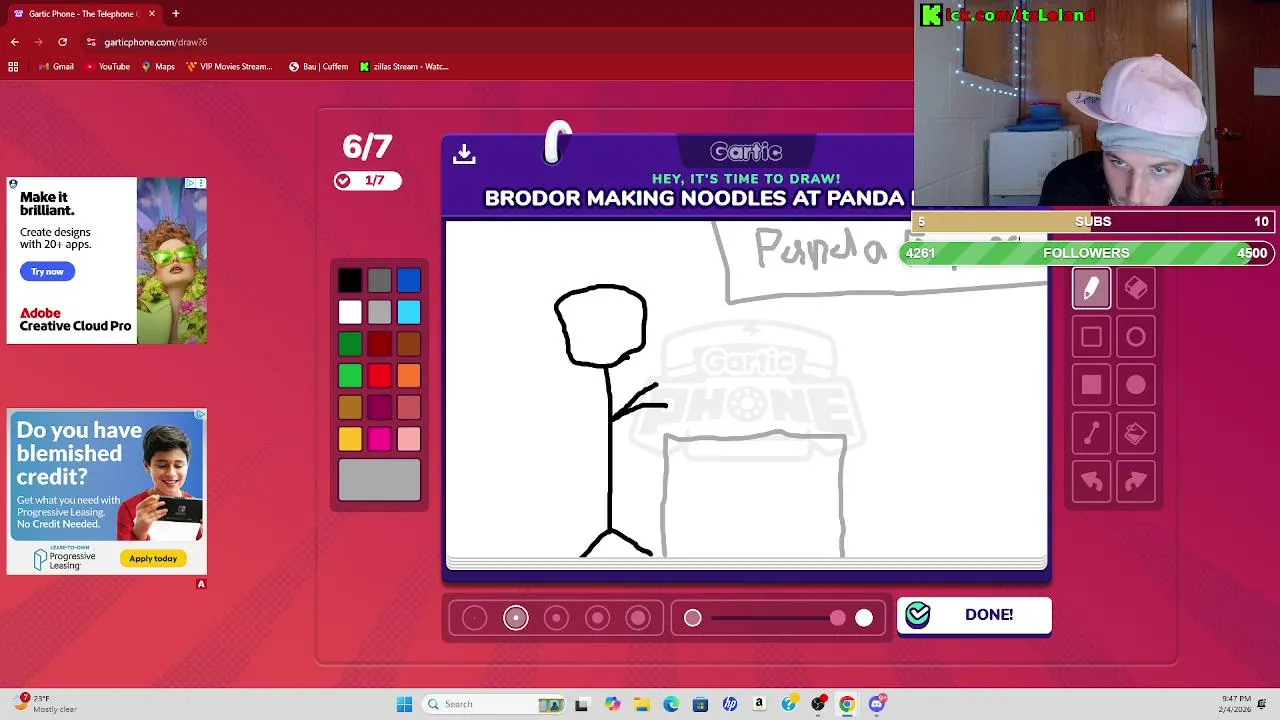Image resolution: width=1280 pixels, height=720 pixels.
Task: Open Discord from the taskbar
Action: [877, 704]
